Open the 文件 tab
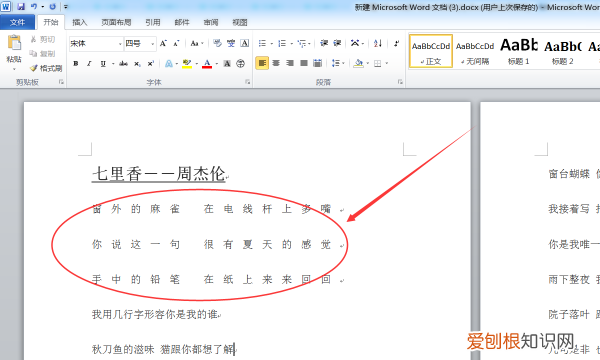 [17, 22]
